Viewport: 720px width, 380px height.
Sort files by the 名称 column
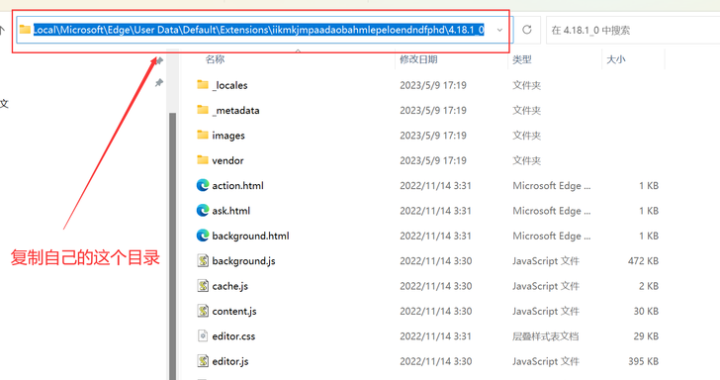pos(215,59)
